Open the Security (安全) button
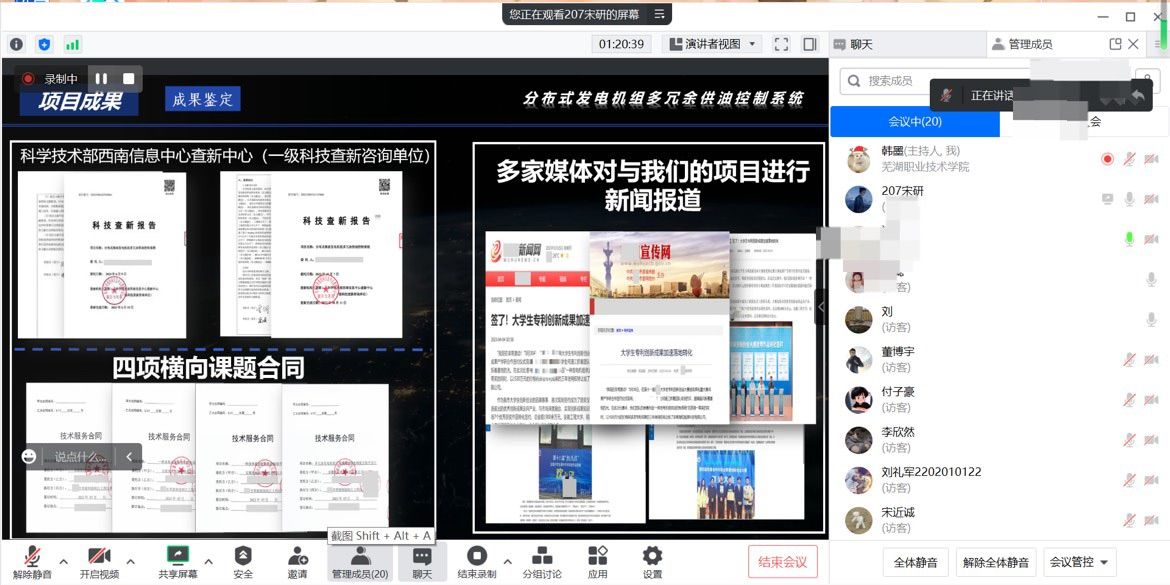1170x585 pixels. (x=243, y=562)
